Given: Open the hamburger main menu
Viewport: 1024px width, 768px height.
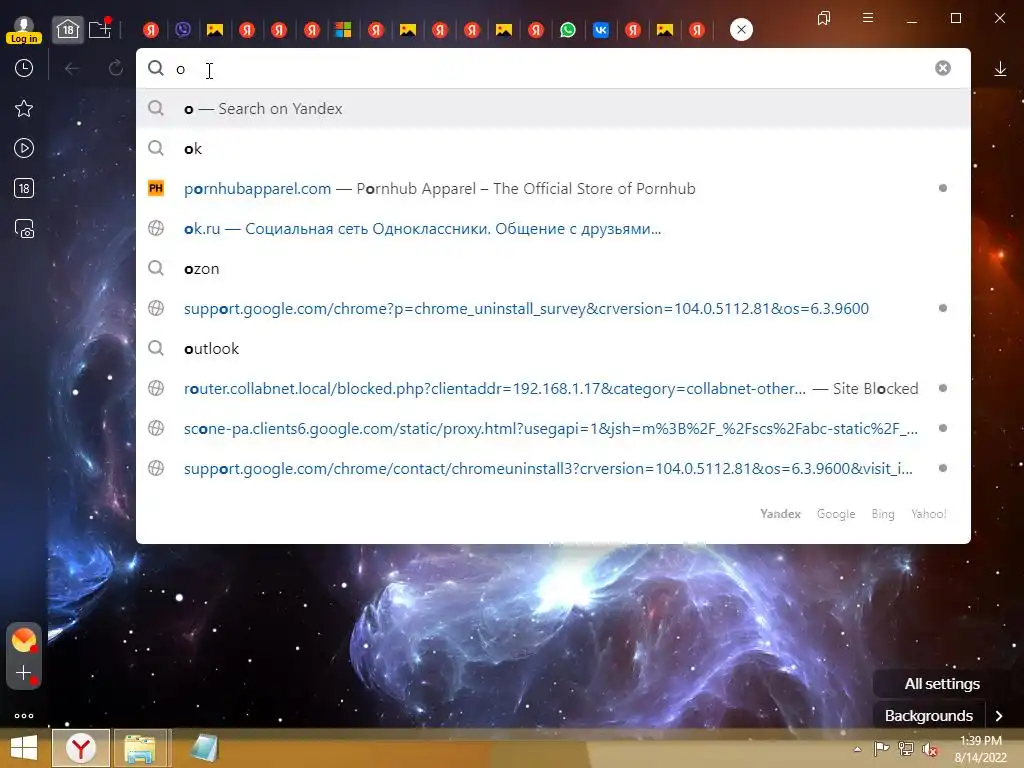Looking at the screenshot, I should 868,18.
